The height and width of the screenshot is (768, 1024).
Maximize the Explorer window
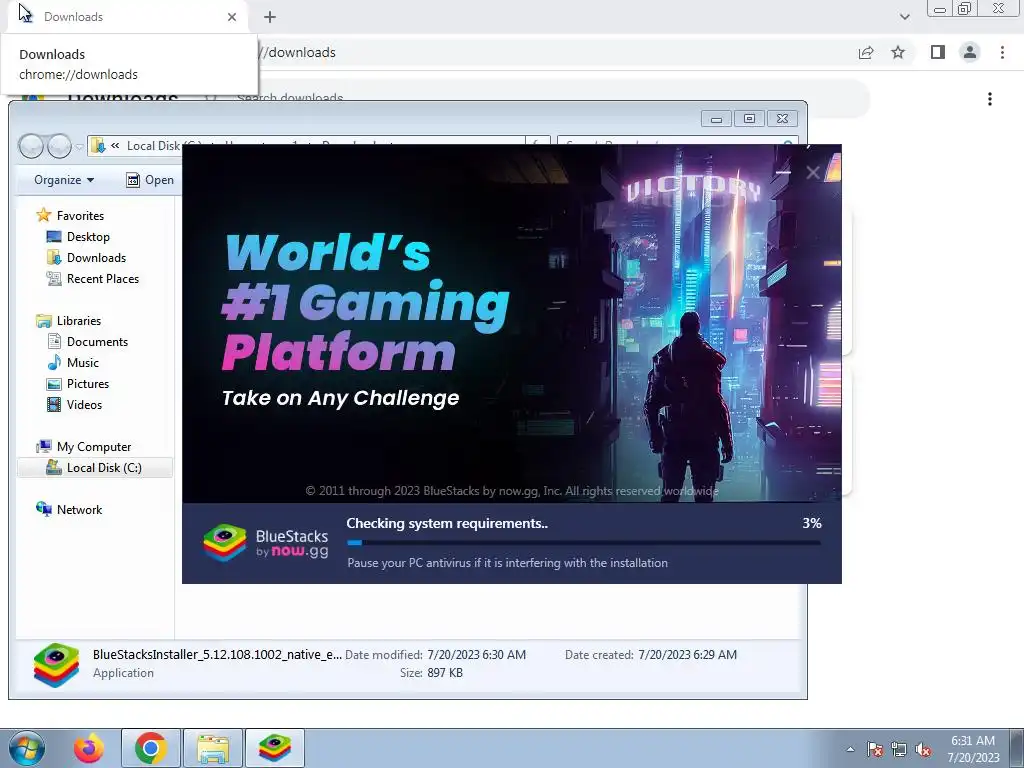(749, 118)
